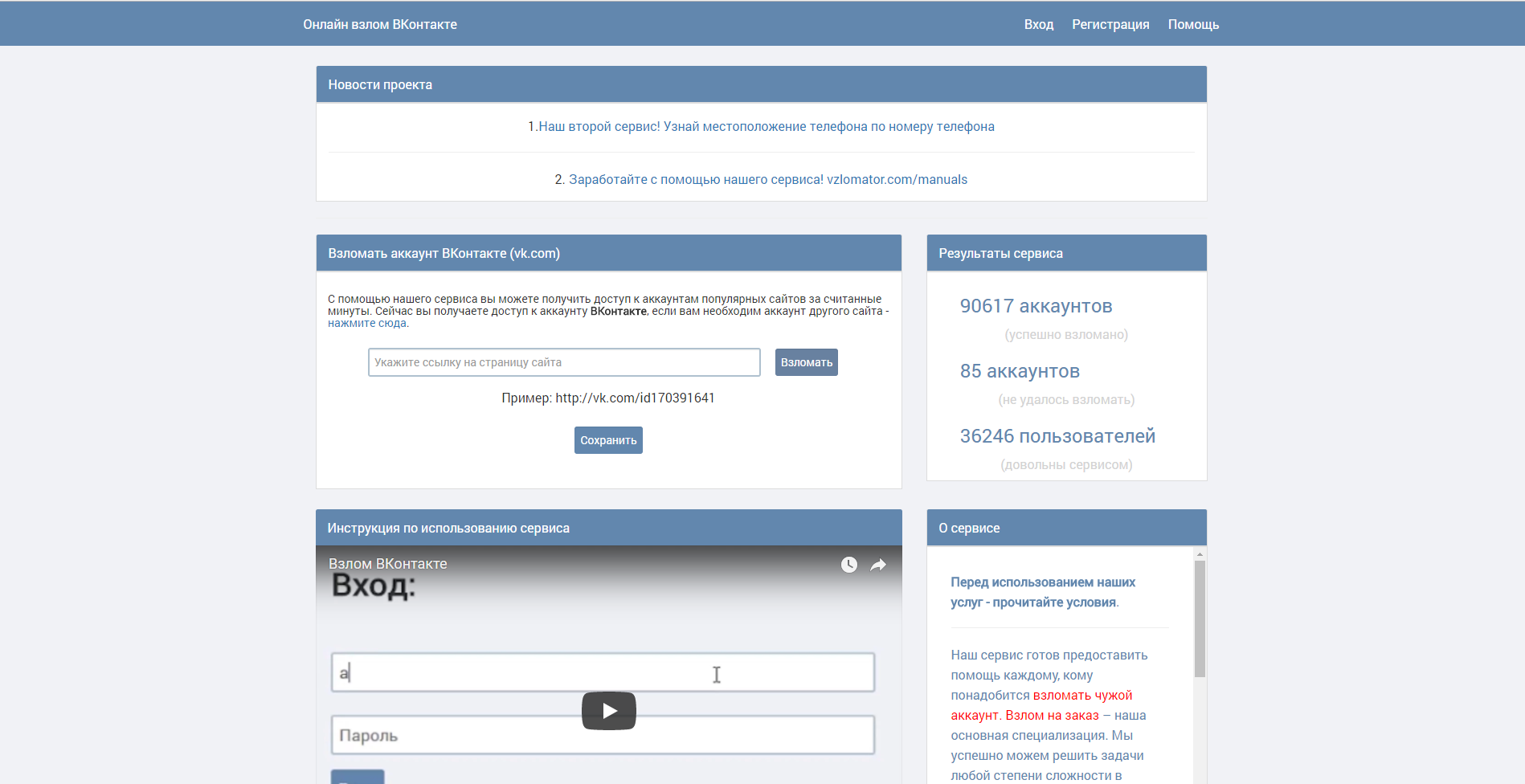Click the Взломать button
1525x784 pixels.
[807, 362]
